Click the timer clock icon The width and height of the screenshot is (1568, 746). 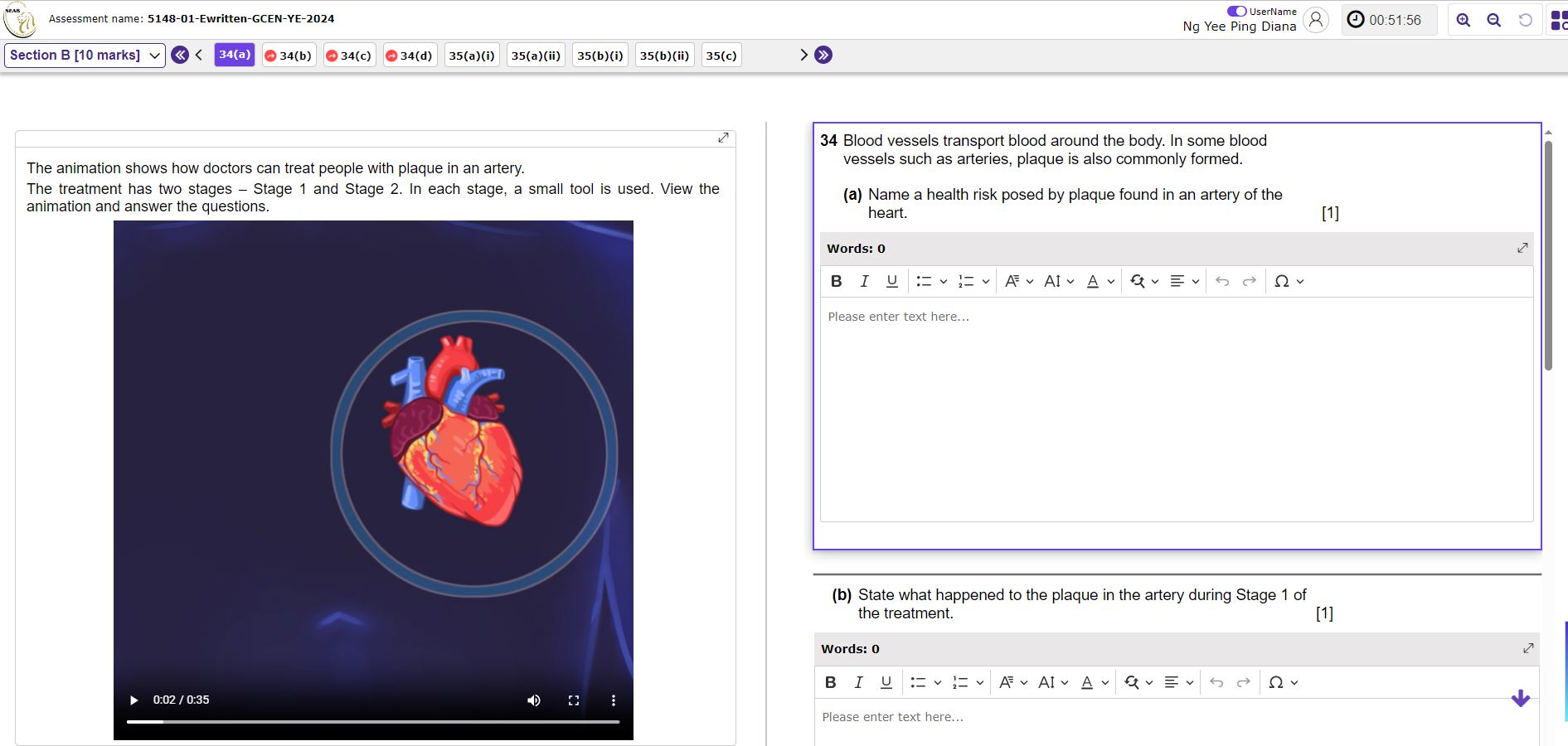[1356, 20]
